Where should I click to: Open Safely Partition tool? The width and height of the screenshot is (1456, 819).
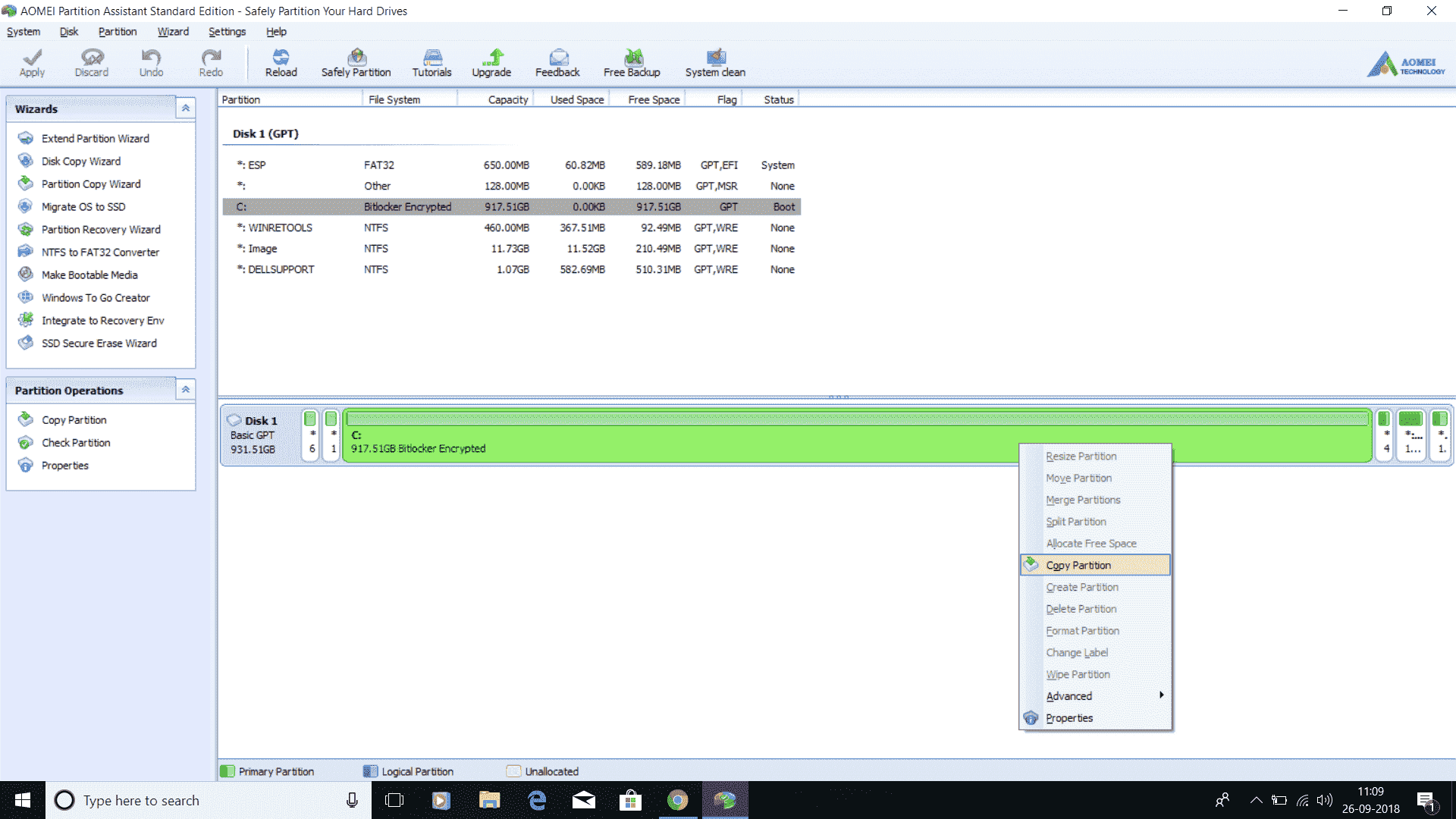(x=356, y=62)
